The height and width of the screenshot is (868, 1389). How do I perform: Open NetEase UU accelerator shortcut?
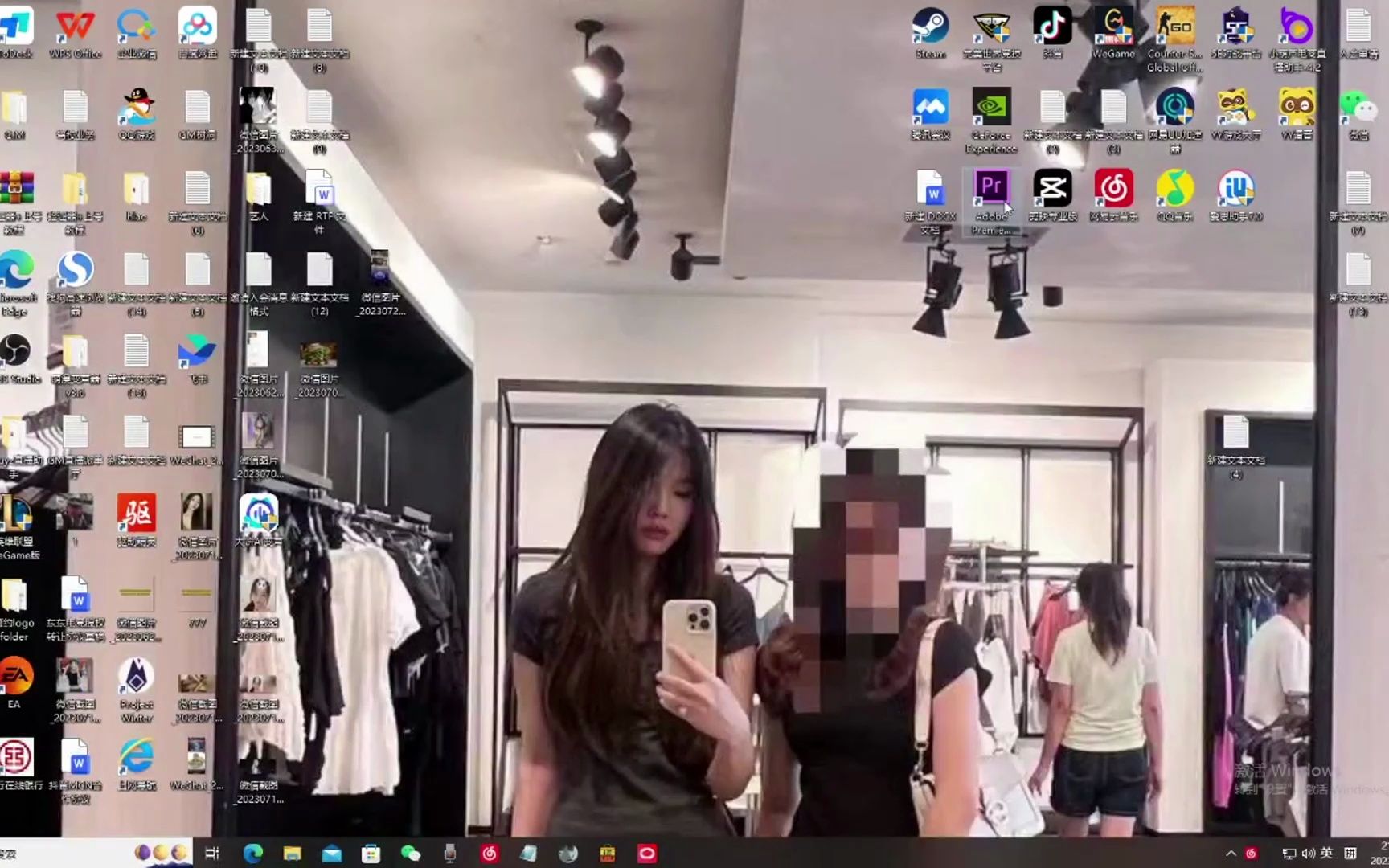1174,121
